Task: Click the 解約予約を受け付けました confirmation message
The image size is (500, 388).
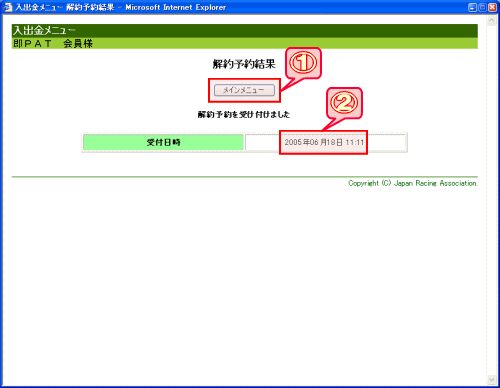Action: (244, 115)
